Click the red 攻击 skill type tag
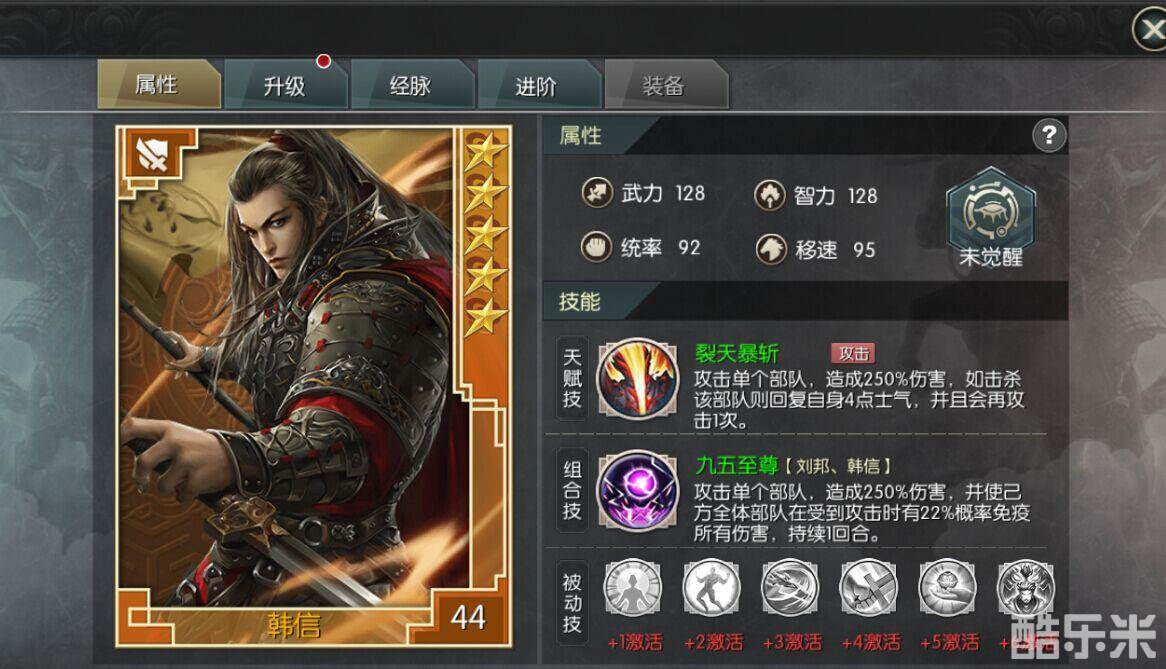The width and height of the screenshot is (1166, 669). (x=853, y=353)
